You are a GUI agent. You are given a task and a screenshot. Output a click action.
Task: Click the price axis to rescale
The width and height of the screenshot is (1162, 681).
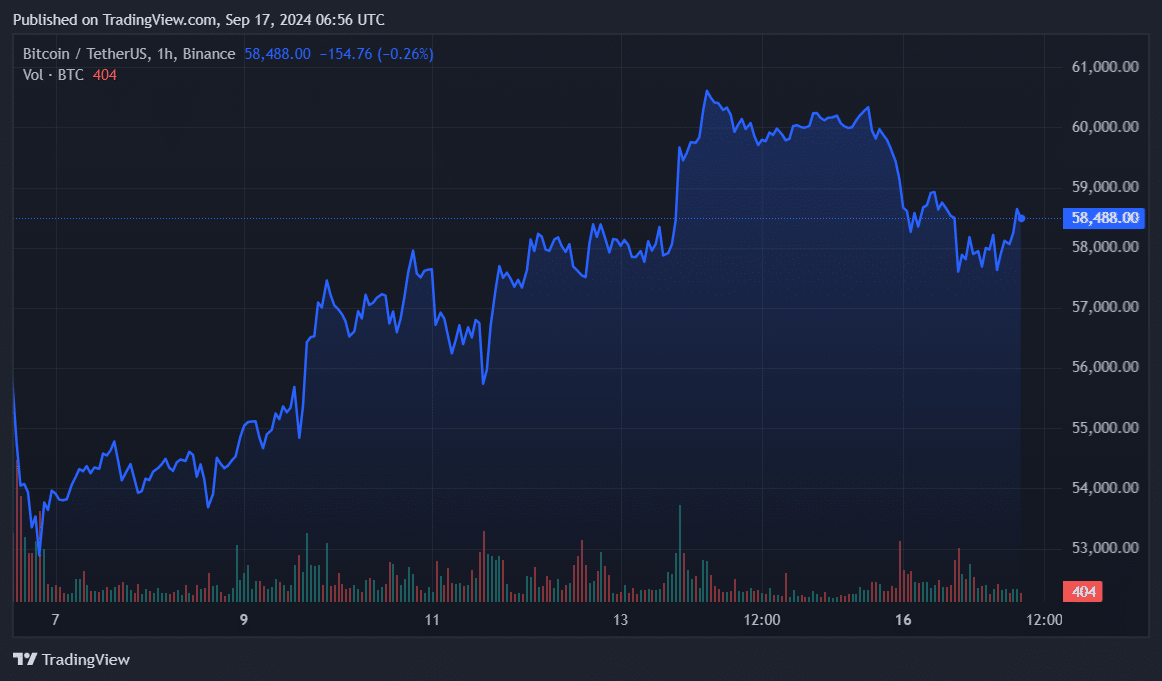tap(1100, 400)
